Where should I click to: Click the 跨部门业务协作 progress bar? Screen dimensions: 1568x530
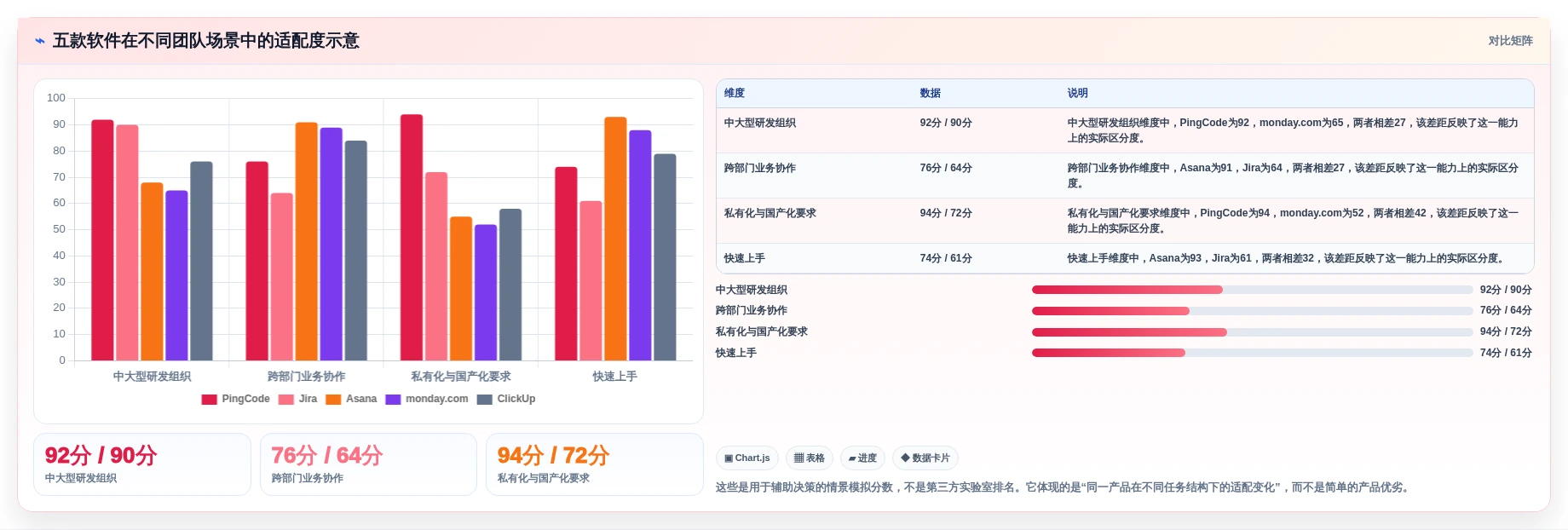click(1252, 311)
